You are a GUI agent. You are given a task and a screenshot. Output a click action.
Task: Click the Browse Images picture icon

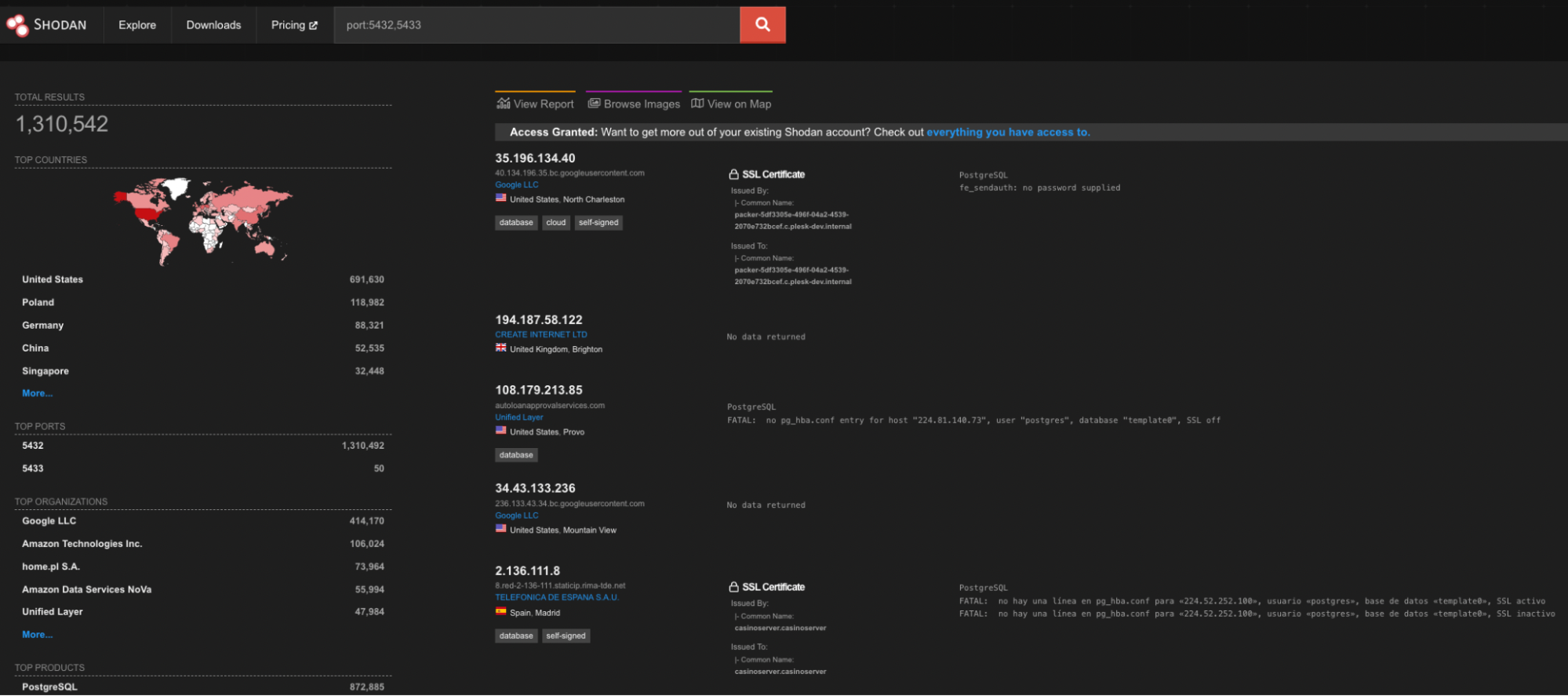[594, 104]
